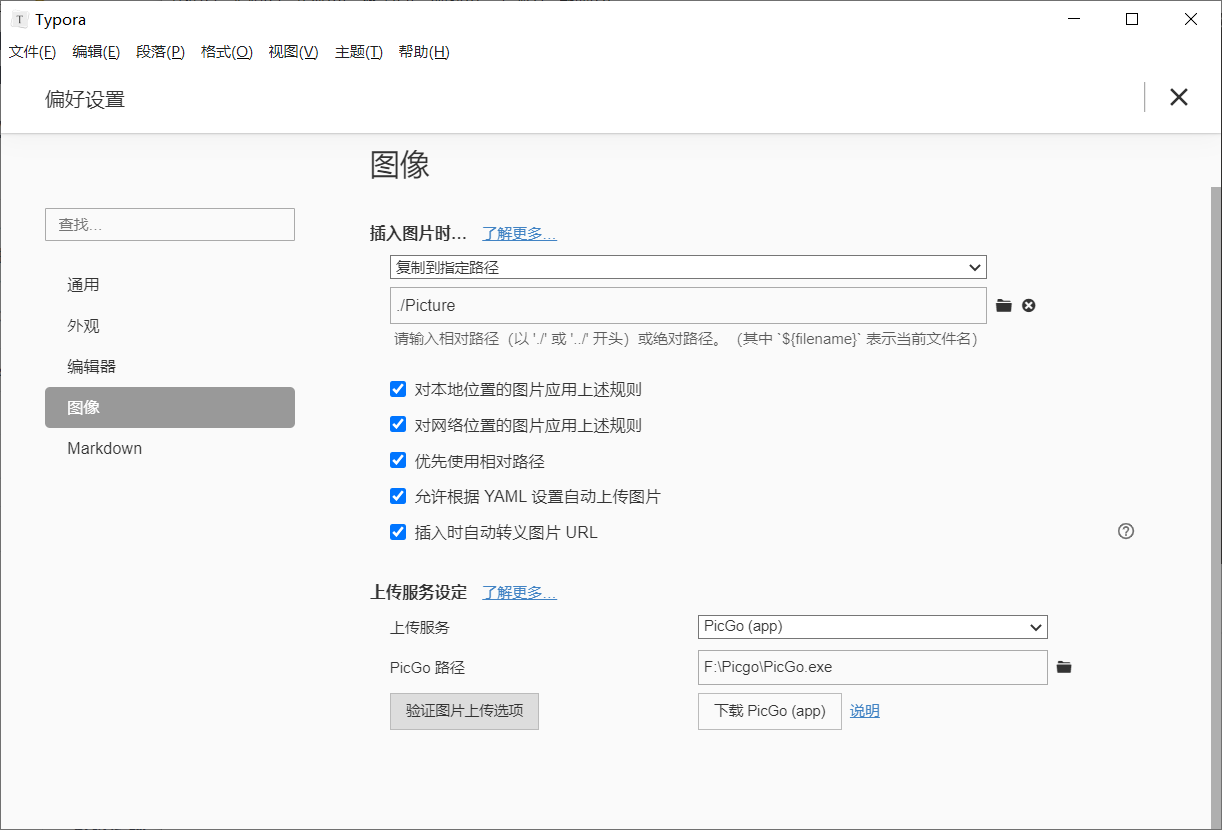Image resolution: width=1222 pixels, height=830 pixels.
Task: Open the 格式(O) menu
Action: [227, 52]
